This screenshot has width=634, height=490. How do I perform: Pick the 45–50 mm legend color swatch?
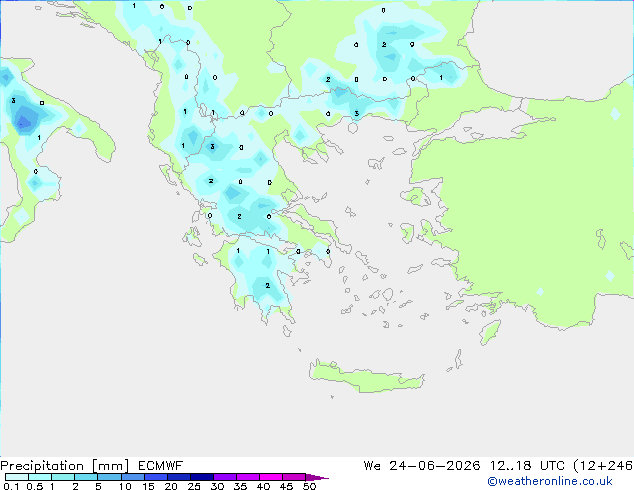click(294, 477)
